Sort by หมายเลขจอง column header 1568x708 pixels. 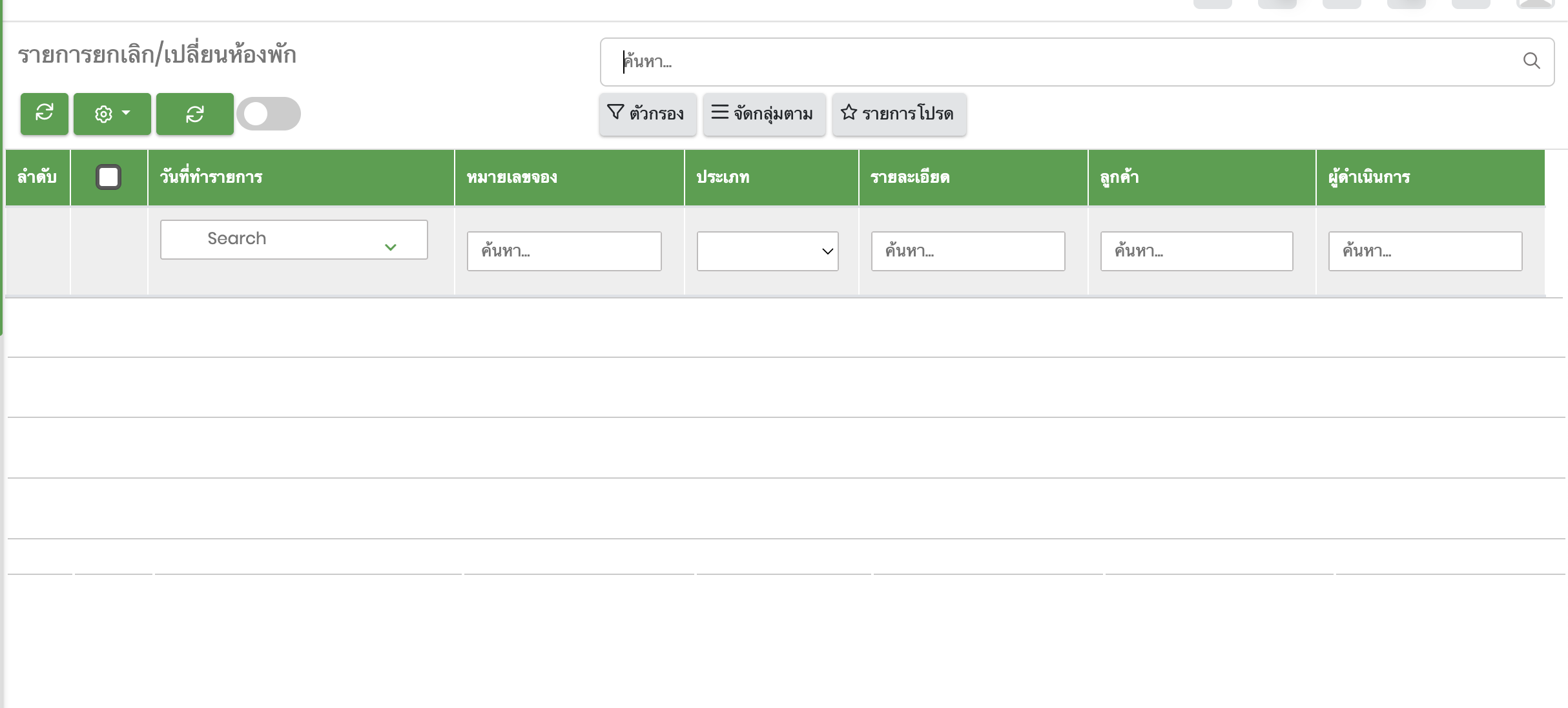511,177
